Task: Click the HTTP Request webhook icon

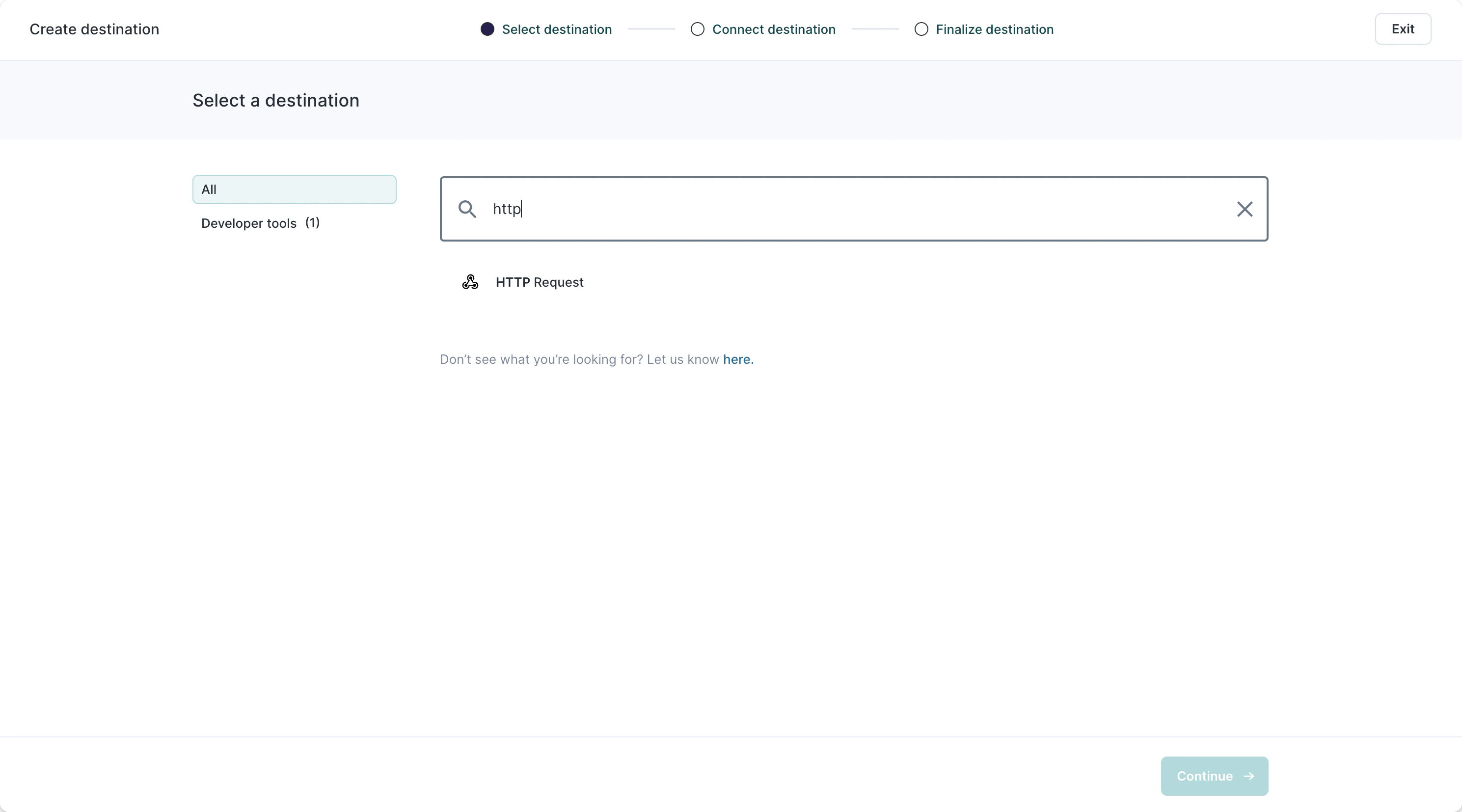Action: tap(470, 282)
